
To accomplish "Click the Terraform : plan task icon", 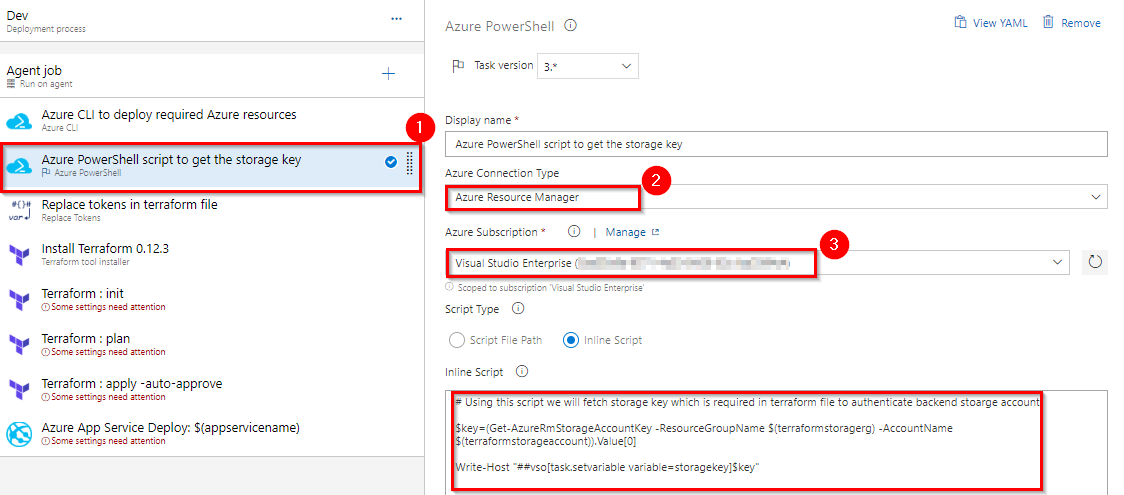I will (19, 345).
